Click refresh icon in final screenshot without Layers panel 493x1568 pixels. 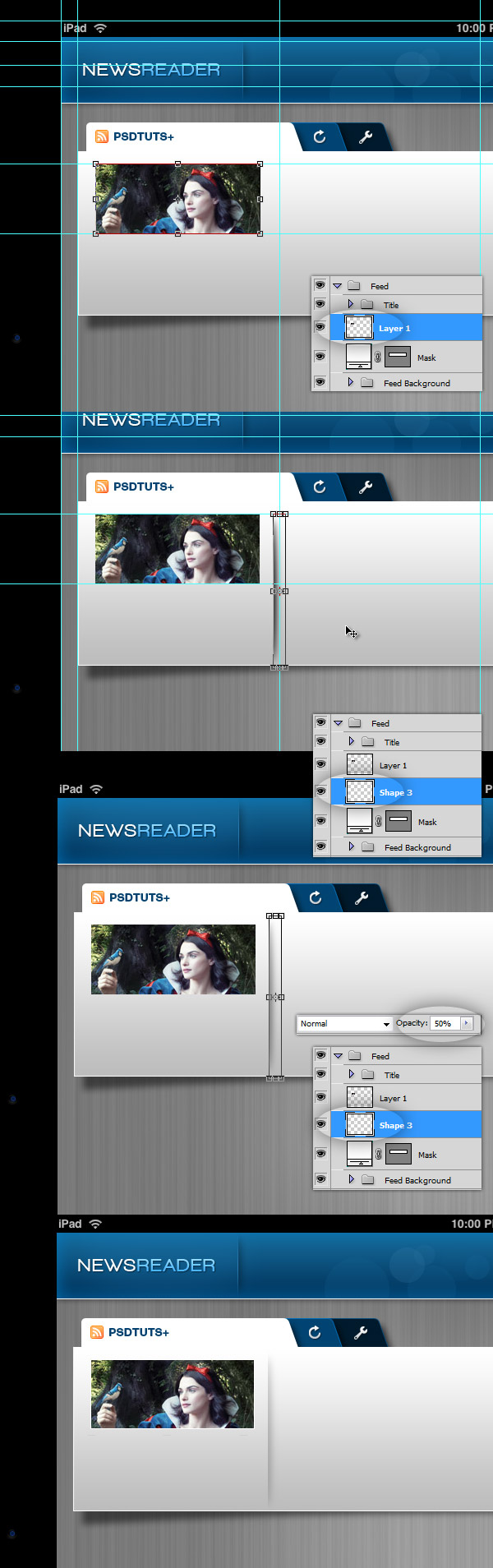[315, 1333]
